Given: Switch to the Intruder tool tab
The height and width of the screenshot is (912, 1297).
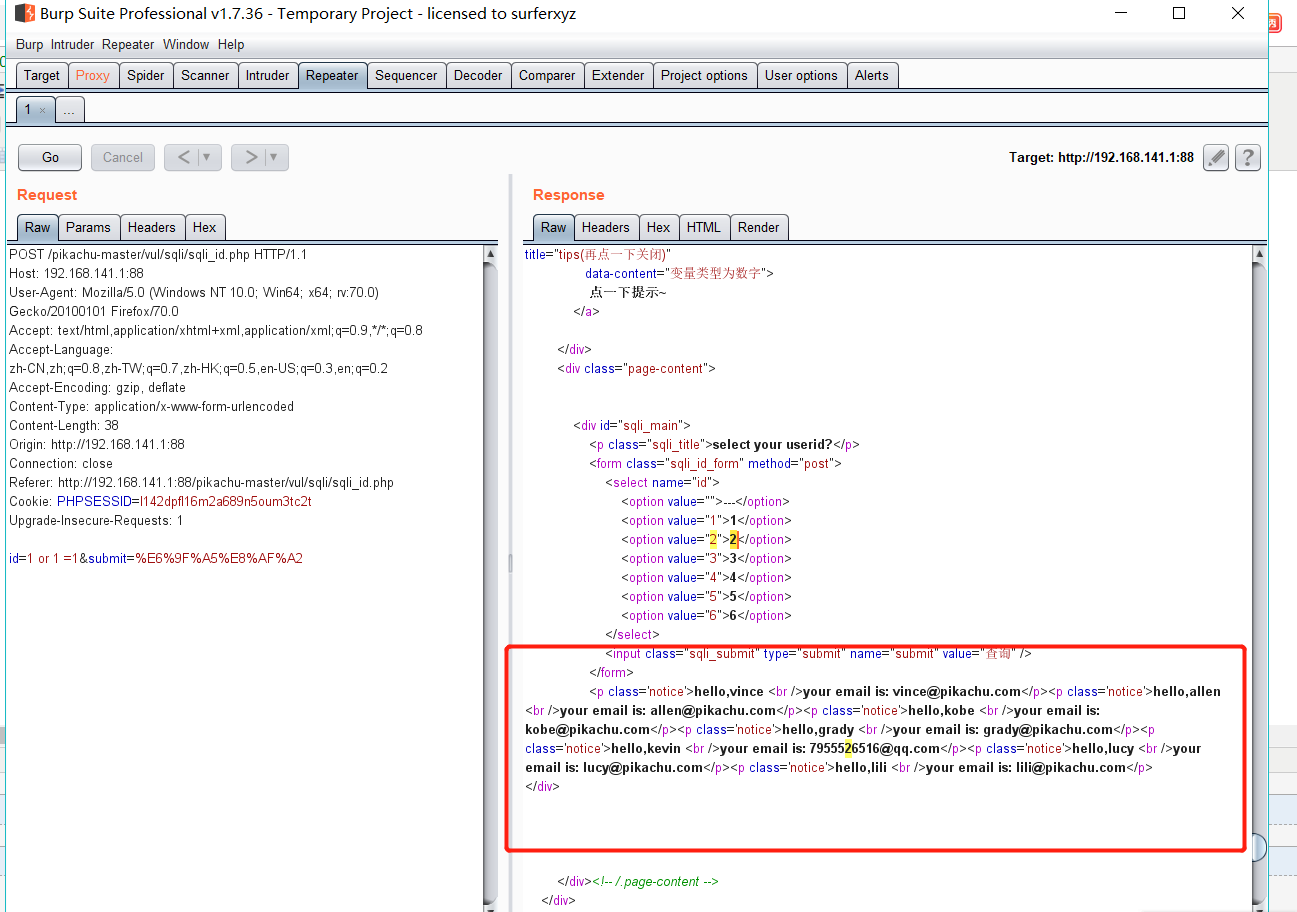Looking at the screenshot, I should [x=267, y=75].
